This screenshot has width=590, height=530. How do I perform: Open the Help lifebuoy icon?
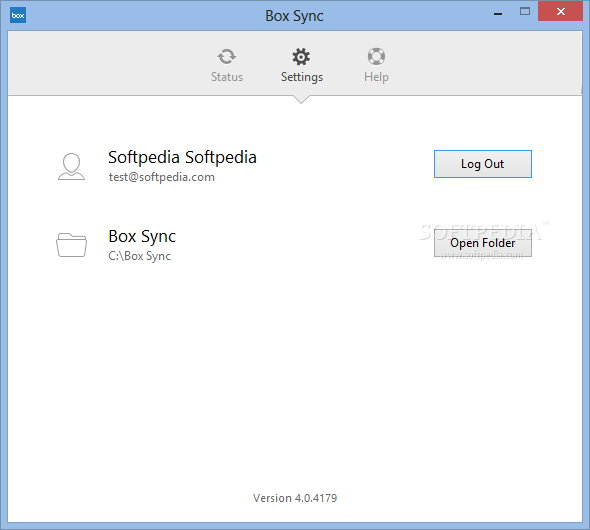[376, 57]
